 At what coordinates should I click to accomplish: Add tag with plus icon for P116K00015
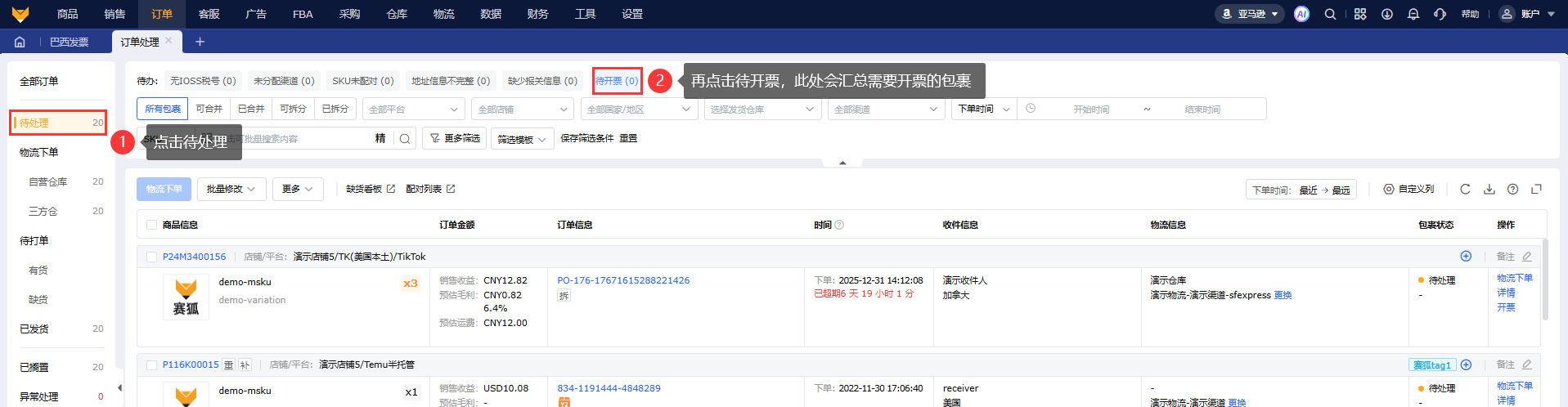pyautogui.click(x=1466, y=365)
